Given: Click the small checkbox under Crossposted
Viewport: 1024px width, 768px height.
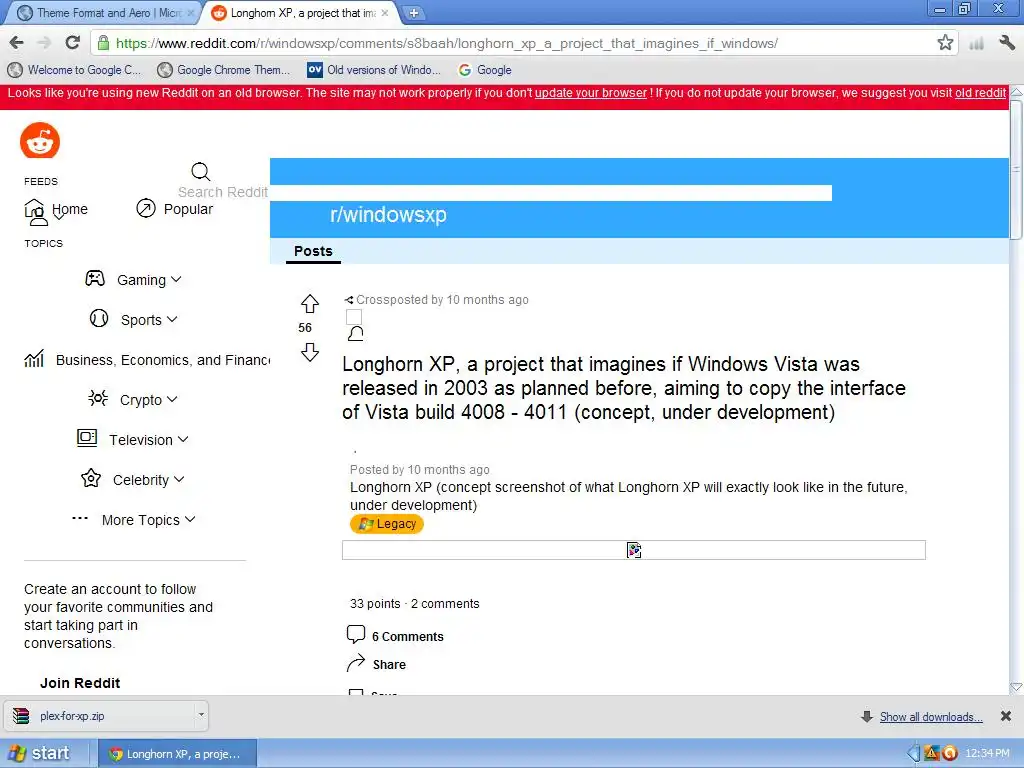Looking at the screenshot, I should [x=354, y=317].
